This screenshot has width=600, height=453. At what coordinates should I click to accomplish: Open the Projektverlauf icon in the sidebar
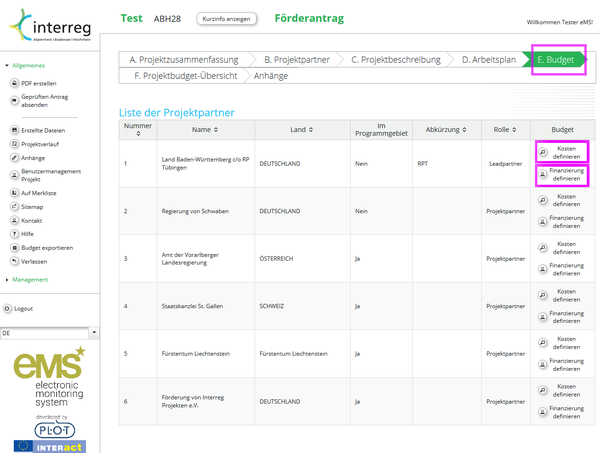pos(12,144)
